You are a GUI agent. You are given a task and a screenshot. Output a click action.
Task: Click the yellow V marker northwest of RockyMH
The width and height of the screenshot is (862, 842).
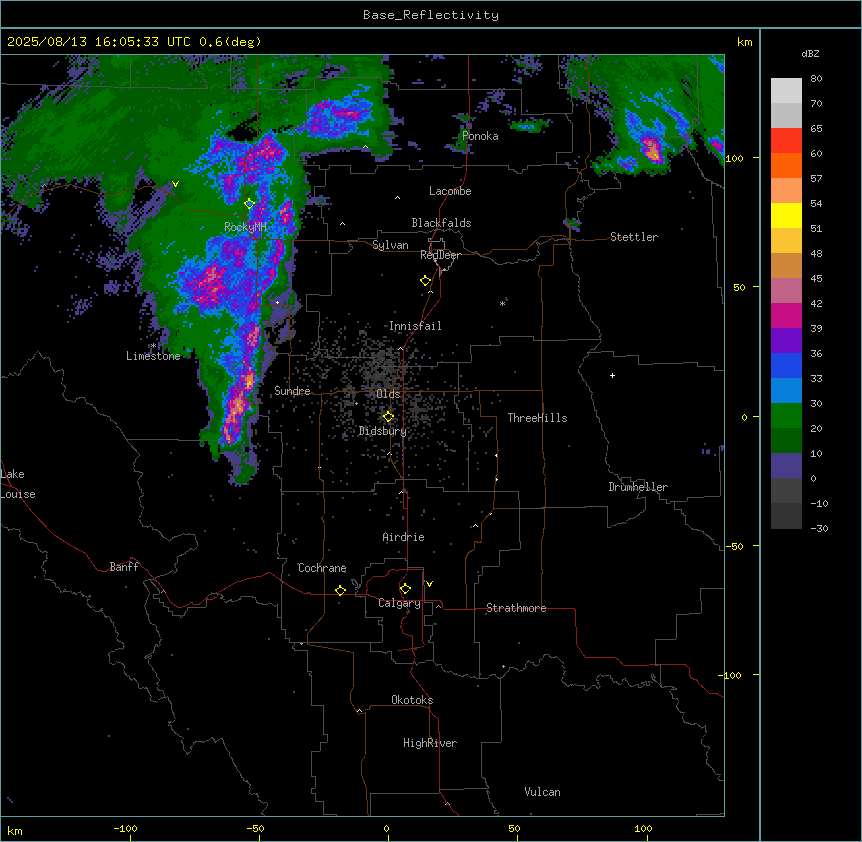tap(175, 184)
